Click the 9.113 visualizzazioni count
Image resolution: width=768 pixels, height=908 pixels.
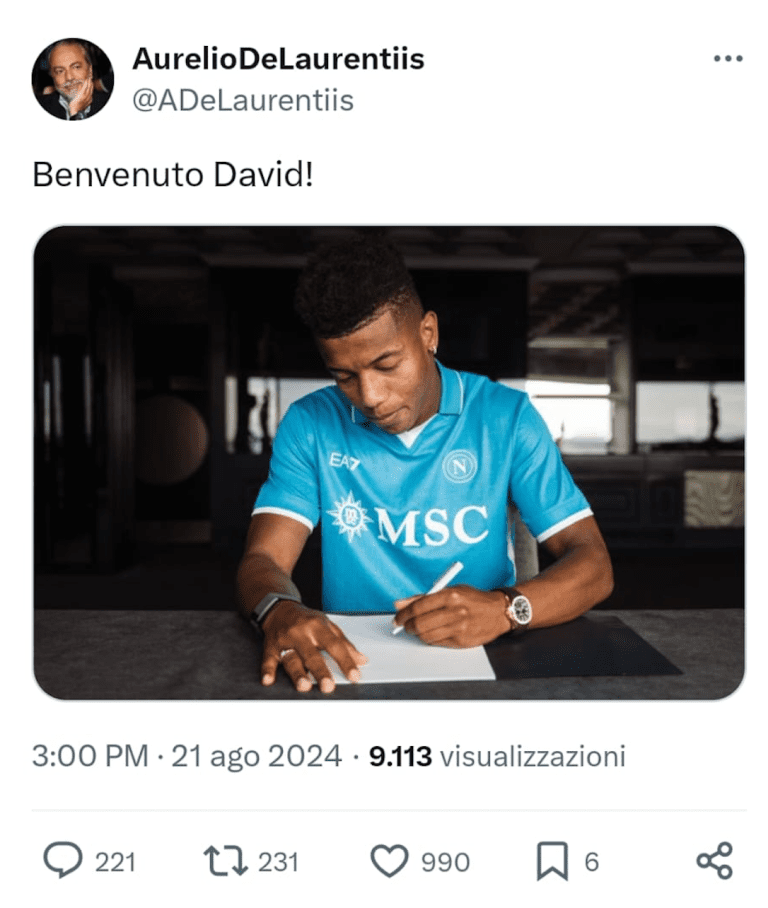498,756
